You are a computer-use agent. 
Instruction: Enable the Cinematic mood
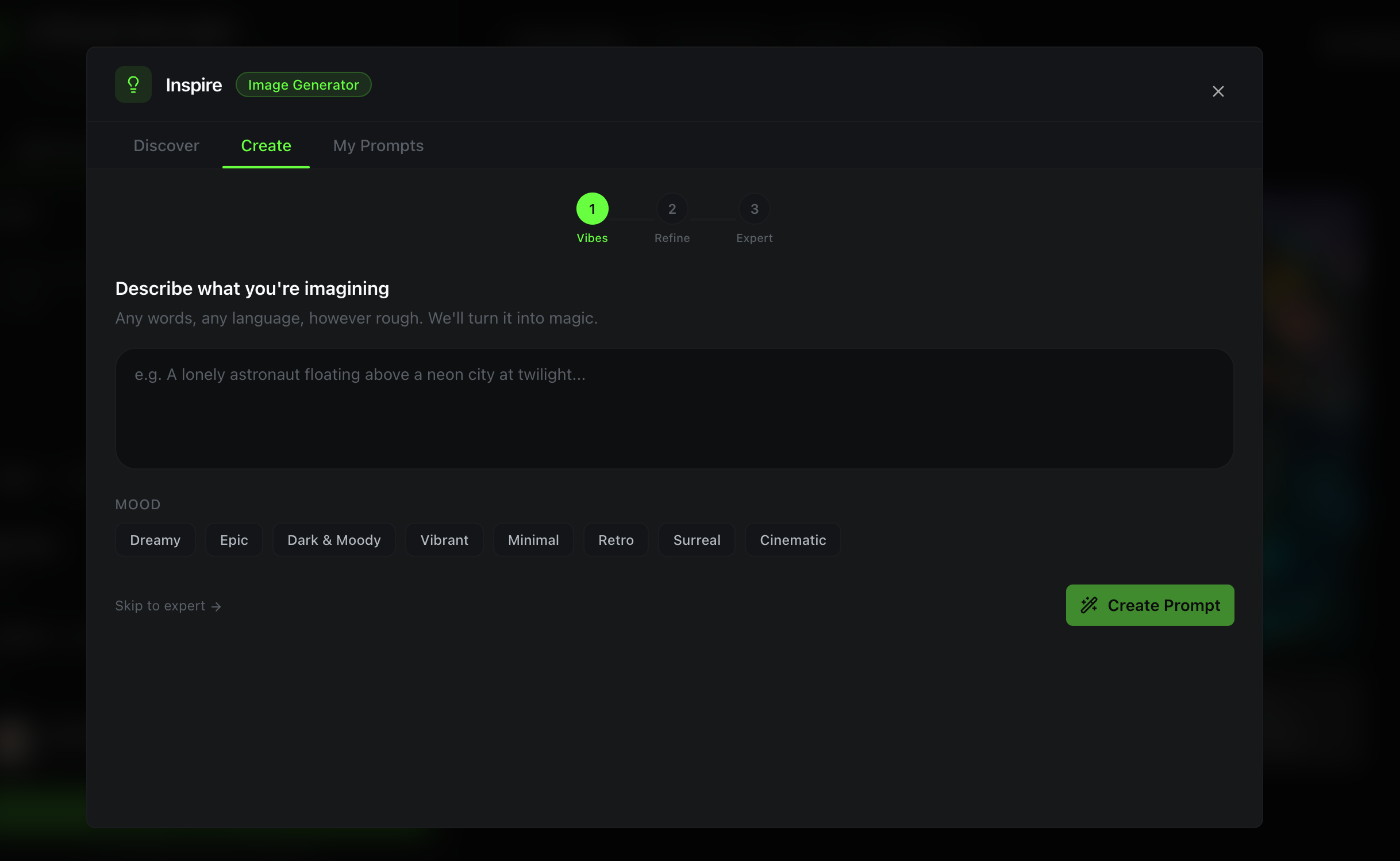(x=793, y=540)
